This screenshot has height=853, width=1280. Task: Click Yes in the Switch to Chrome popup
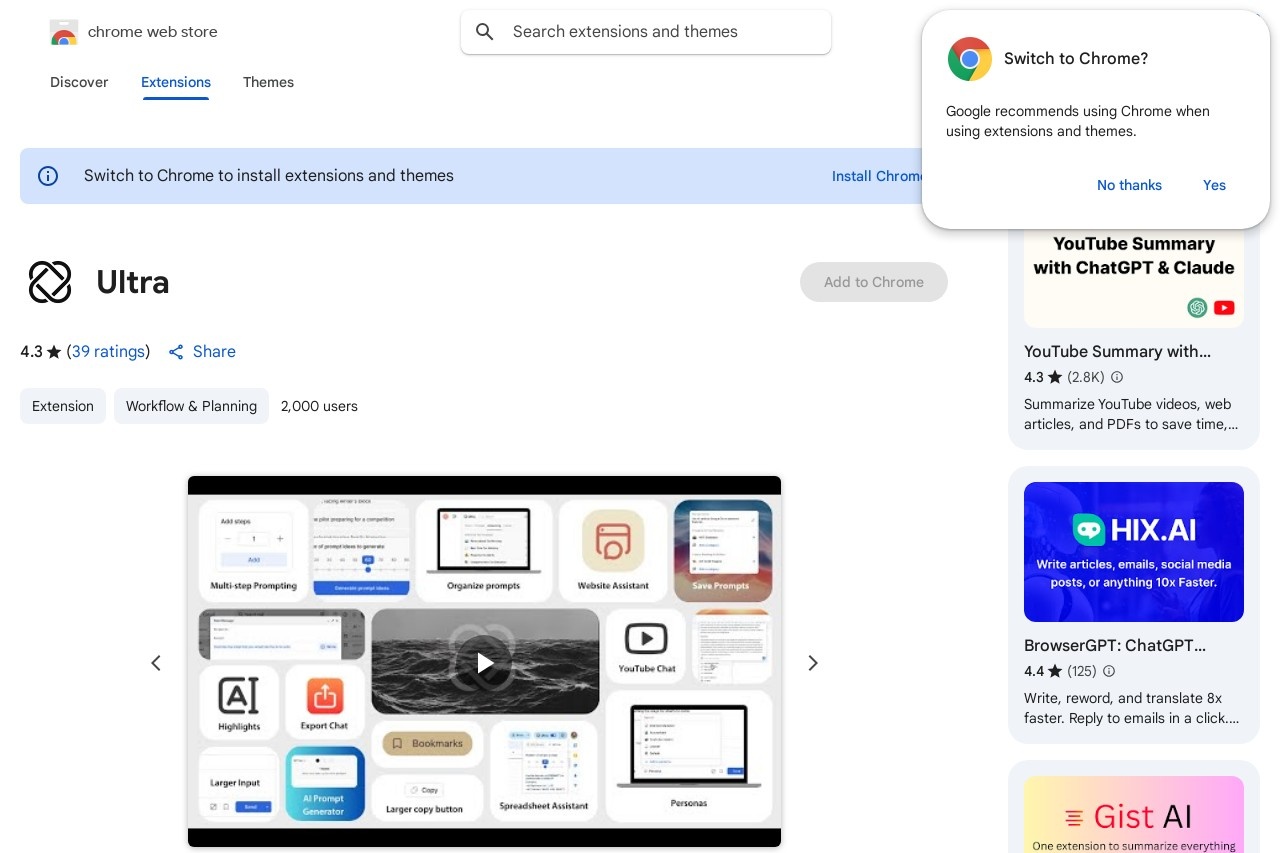pyautogui.click(x=1214, y=185)
